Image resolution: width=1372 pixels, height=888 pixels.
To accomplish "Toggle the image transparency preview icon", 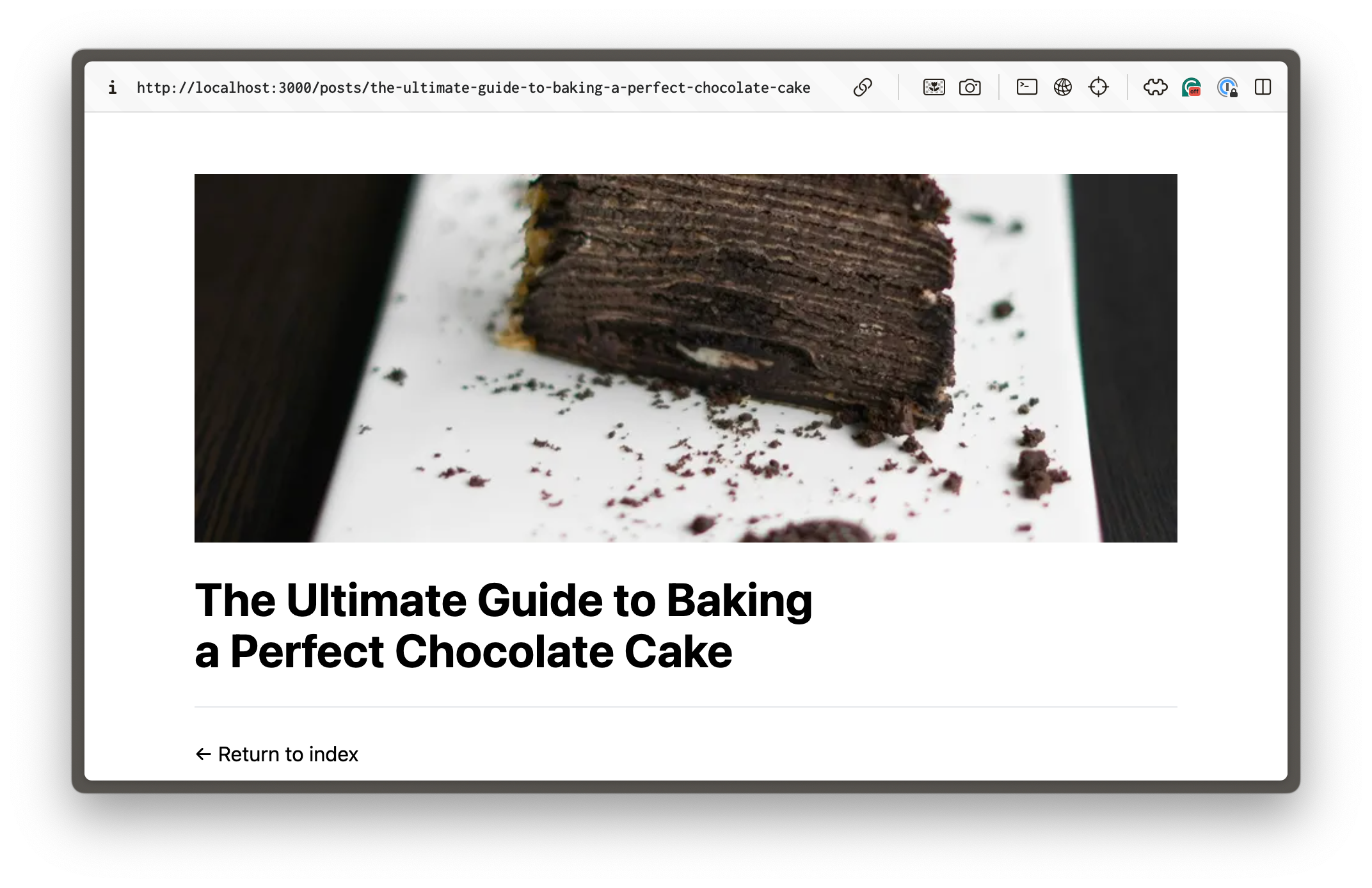I will (934, 87).
